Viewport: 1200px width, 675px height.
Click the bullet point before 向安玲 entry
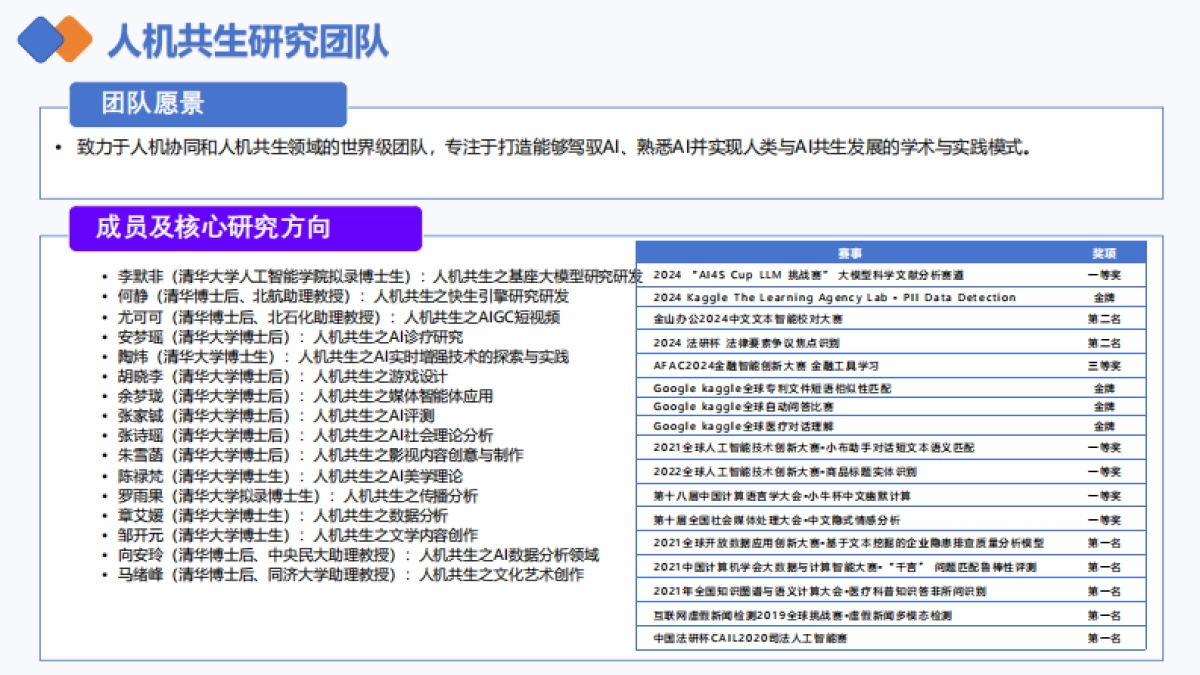pyautogui.click(x=106, y=555)
